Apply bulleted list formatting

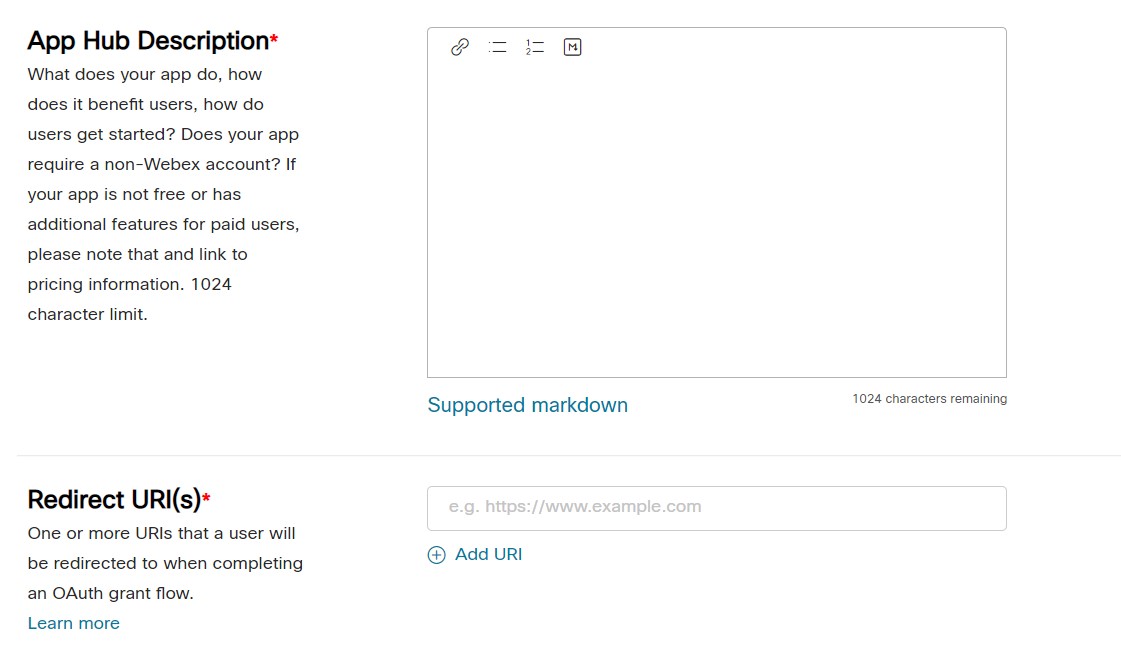[x=498, y=47]
